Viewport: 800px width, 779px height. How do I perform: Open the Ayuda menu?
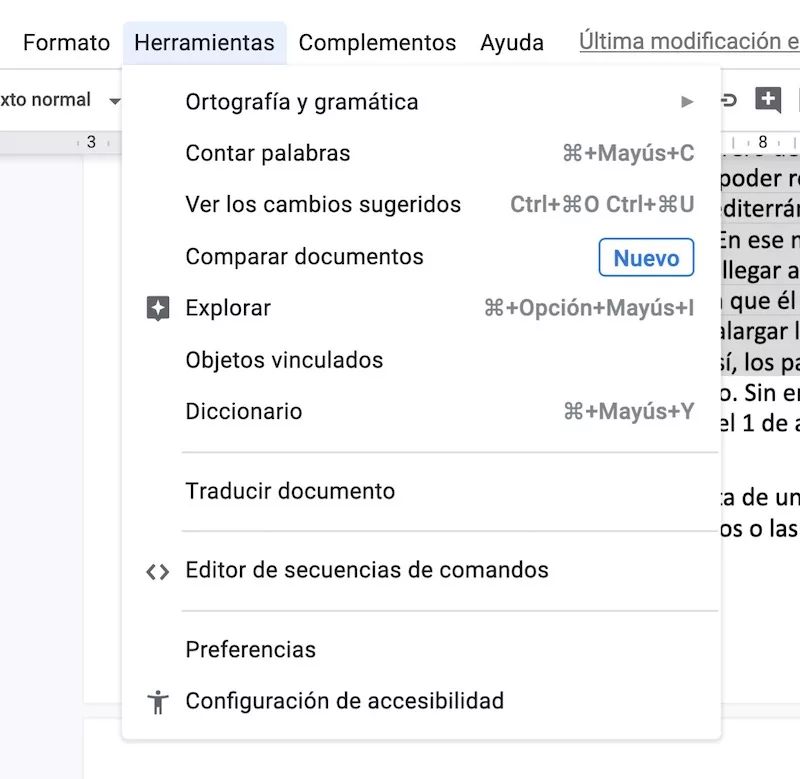[x=512, y=43]
